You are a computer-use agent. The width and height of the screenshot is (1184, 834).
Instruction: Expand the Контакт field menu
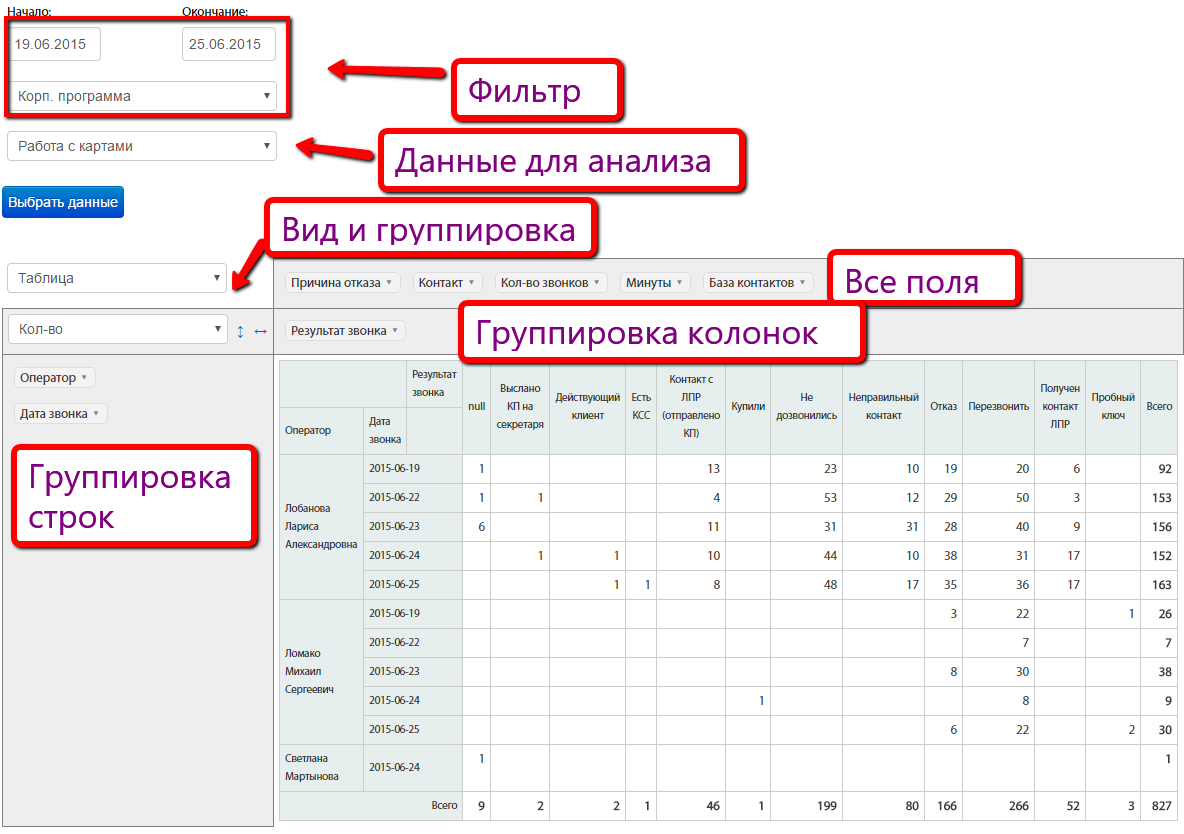pos(447,282)
